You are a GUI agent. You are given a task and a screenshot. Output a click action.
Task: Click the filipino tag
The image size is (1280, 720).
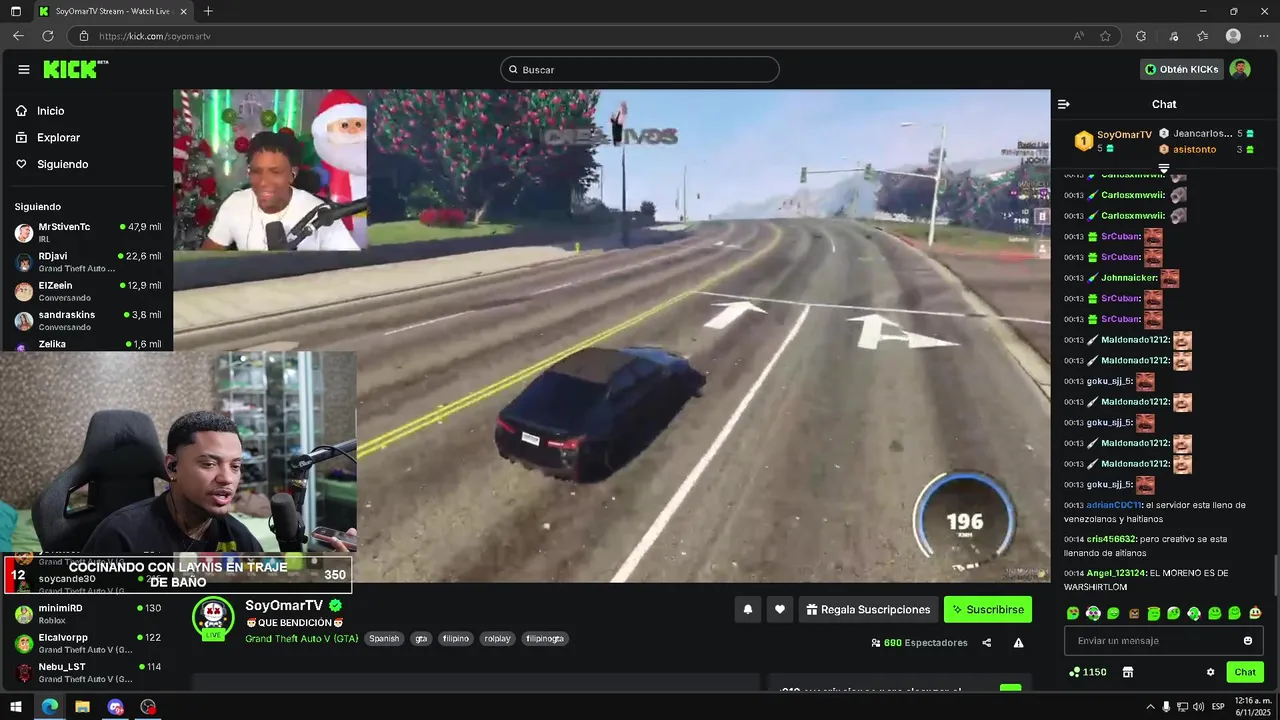pos(455,638)
